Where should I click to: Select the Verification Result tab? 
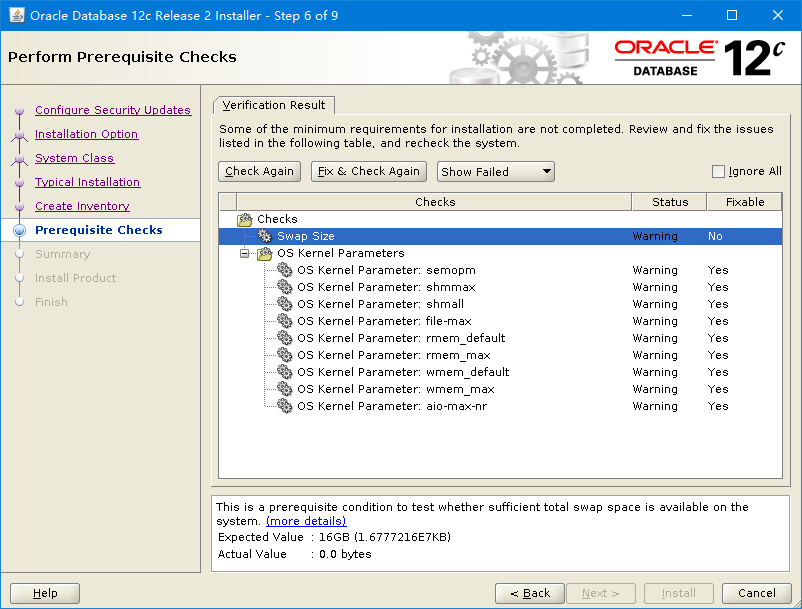274,105
